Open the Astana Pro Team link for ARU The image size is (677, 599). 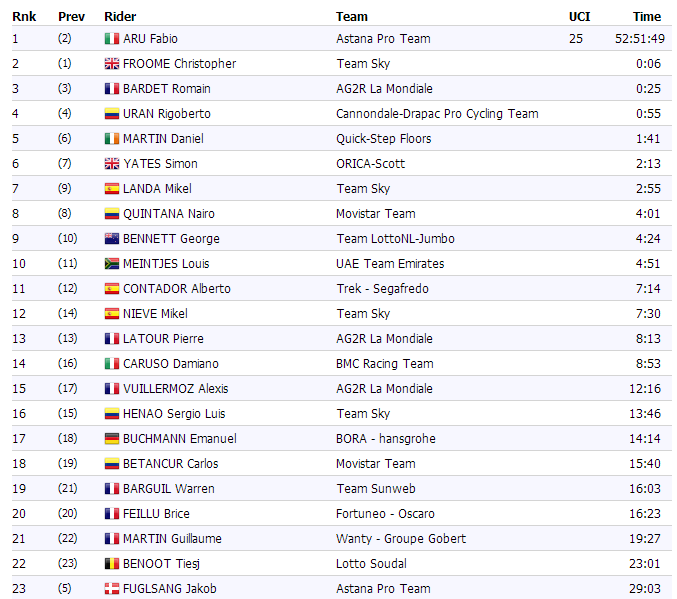coord(383,39)
